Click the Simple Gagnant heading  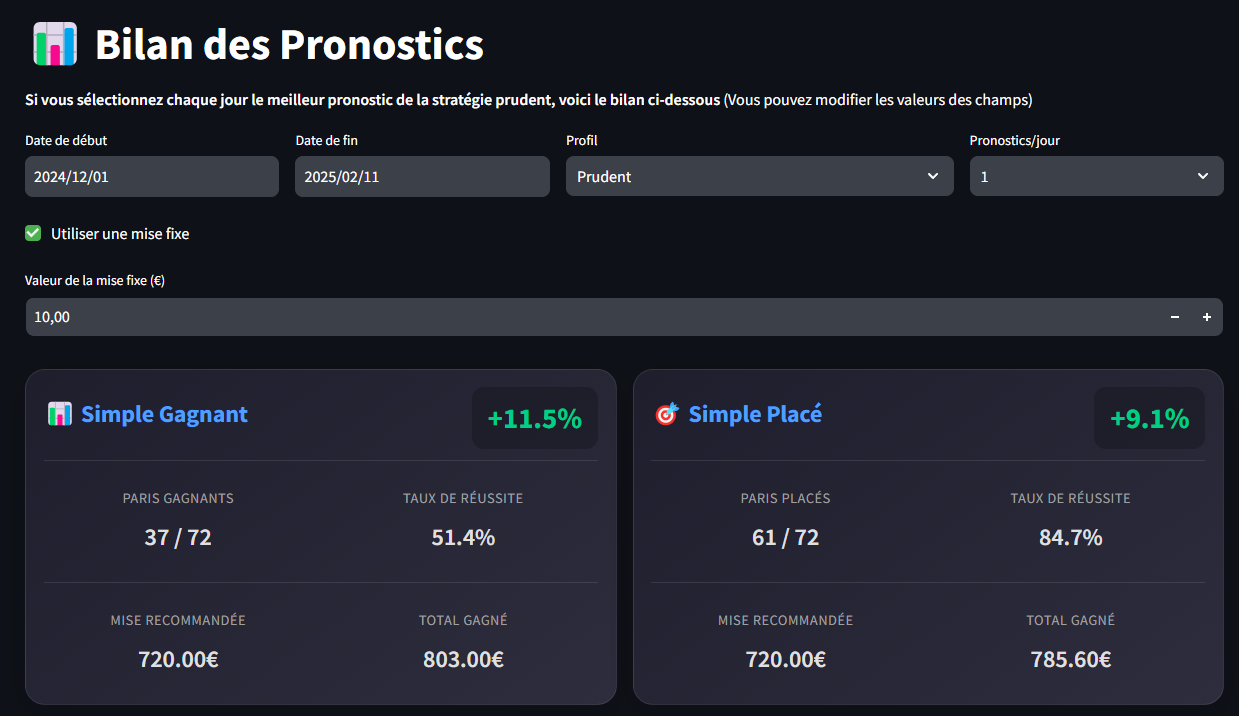[164, 414]
